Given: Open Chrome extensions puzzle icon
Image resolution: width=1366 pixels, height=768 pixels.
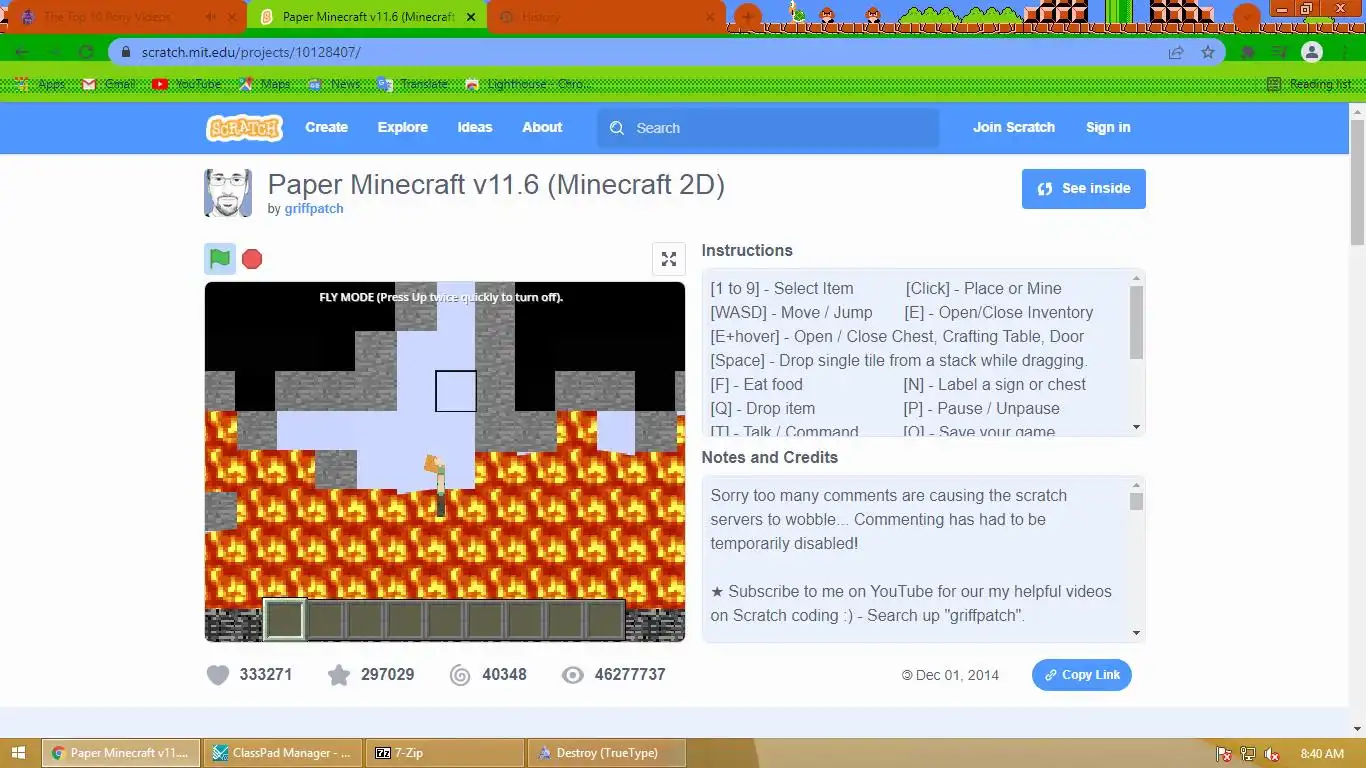Looking at the screenshot, I should click(x=1248, y=52).
